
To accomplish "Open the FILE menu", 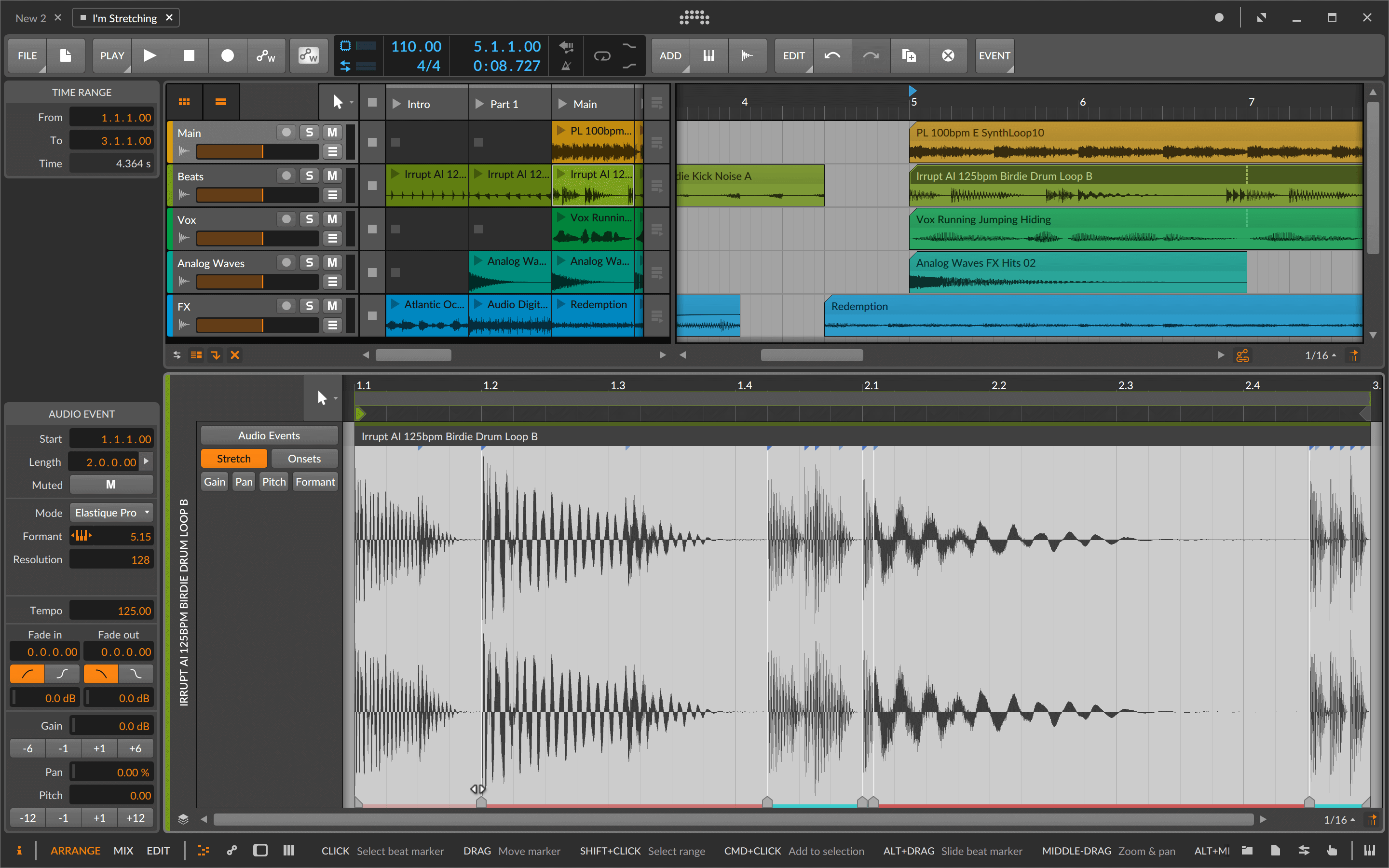I will click(27, 55).
